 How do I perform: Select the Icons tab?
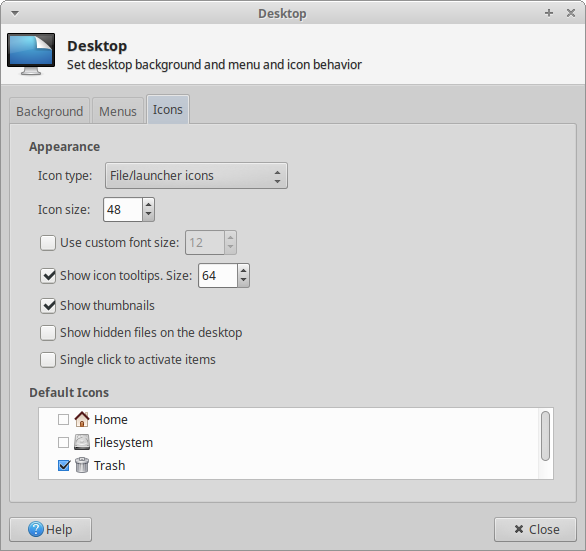click(x=168, y=110)
